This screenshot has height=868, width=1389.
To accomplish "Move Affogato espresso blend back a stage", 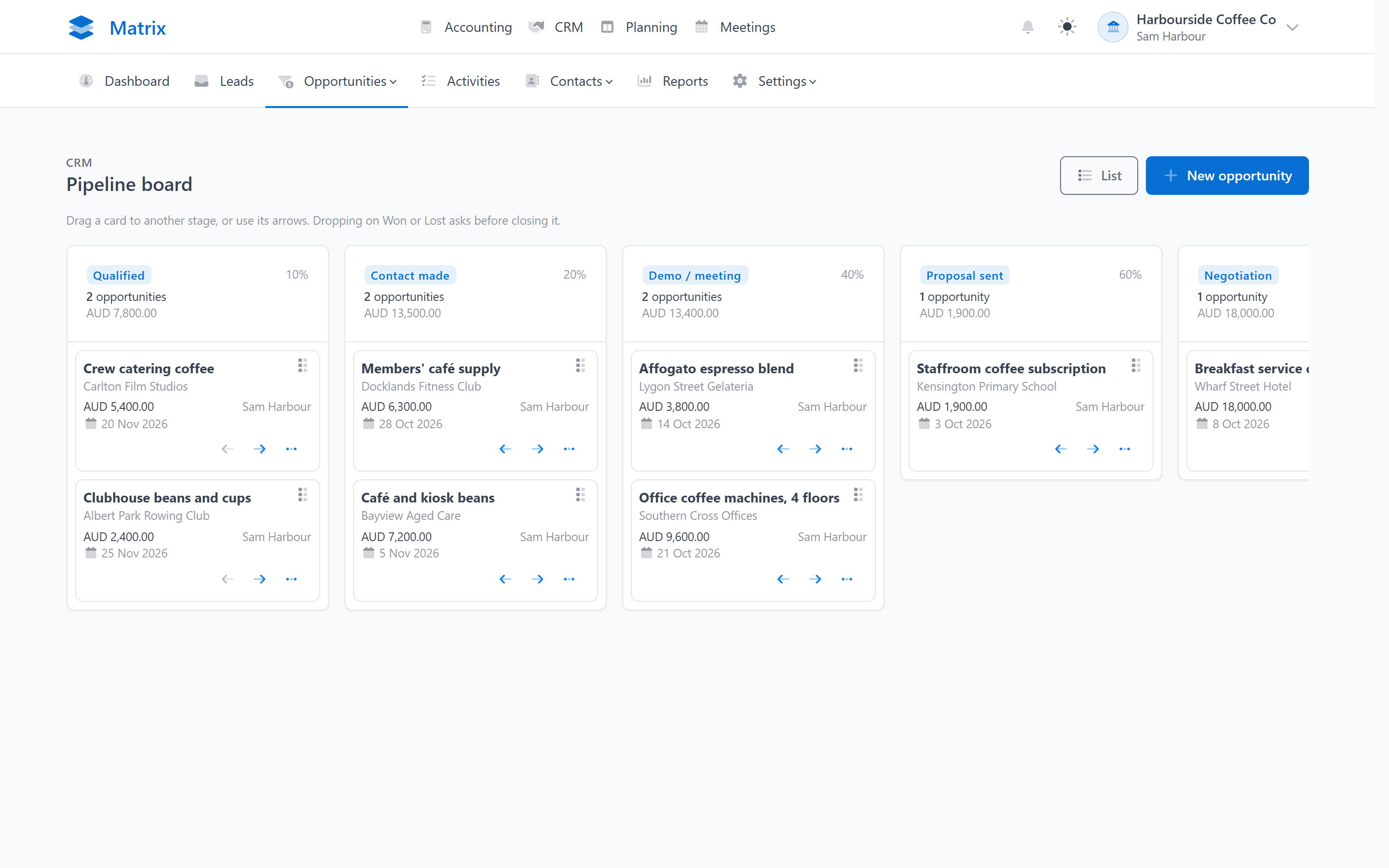I will coord(783,449).
